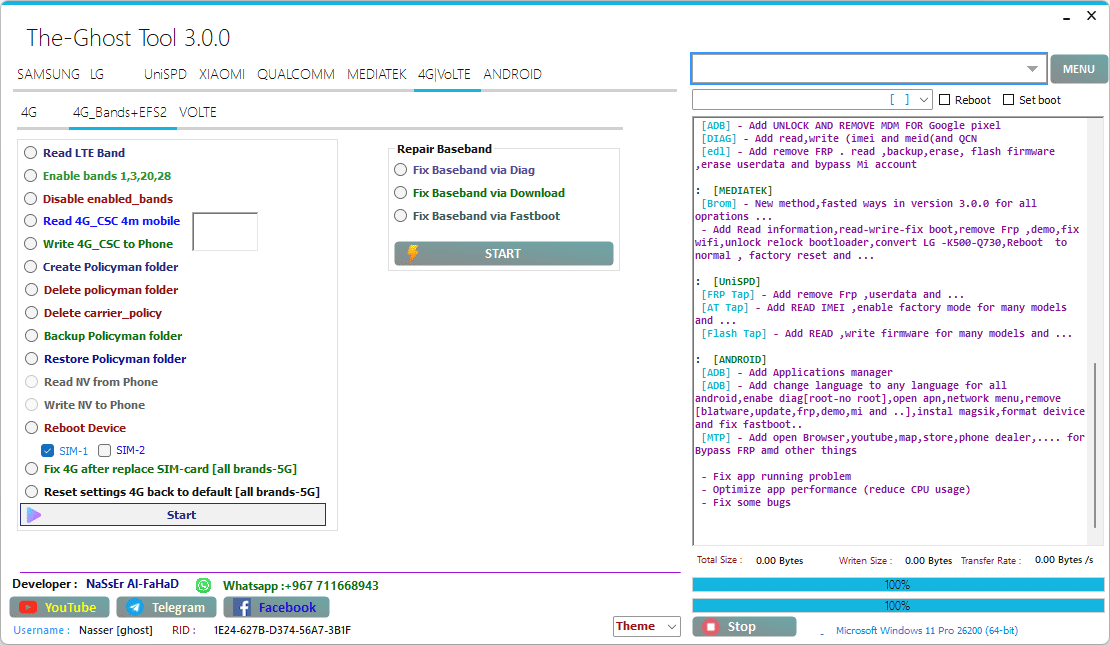Select Fix Baseband via Fastboot

coord(401,216)
